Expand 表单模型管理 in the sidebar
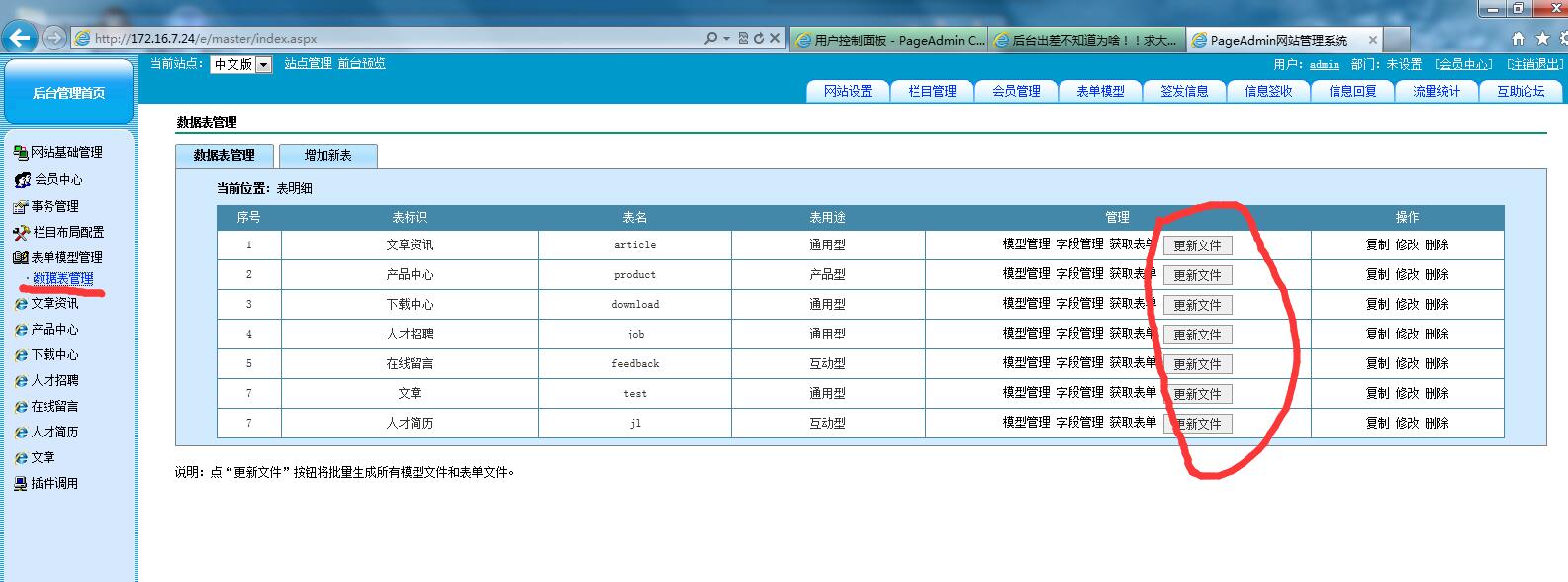The width and height of the screenshot is (1568, 582). point(65,257)
